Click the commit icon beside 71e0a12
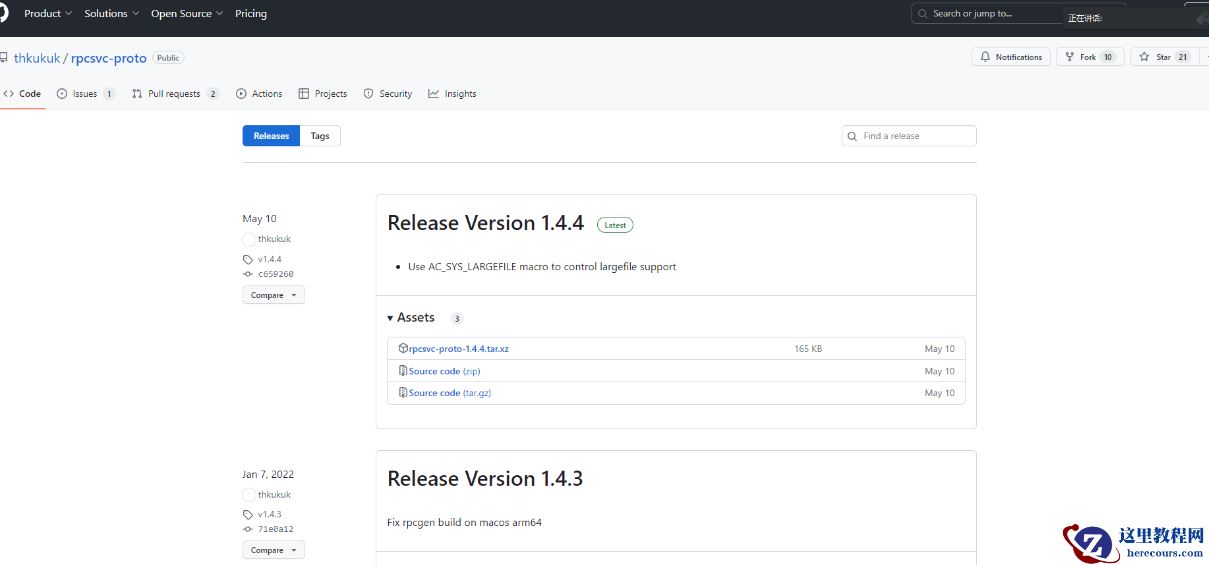Image resolution: width=1209 pixels, height=565 pixels. [x=248, y=530]
